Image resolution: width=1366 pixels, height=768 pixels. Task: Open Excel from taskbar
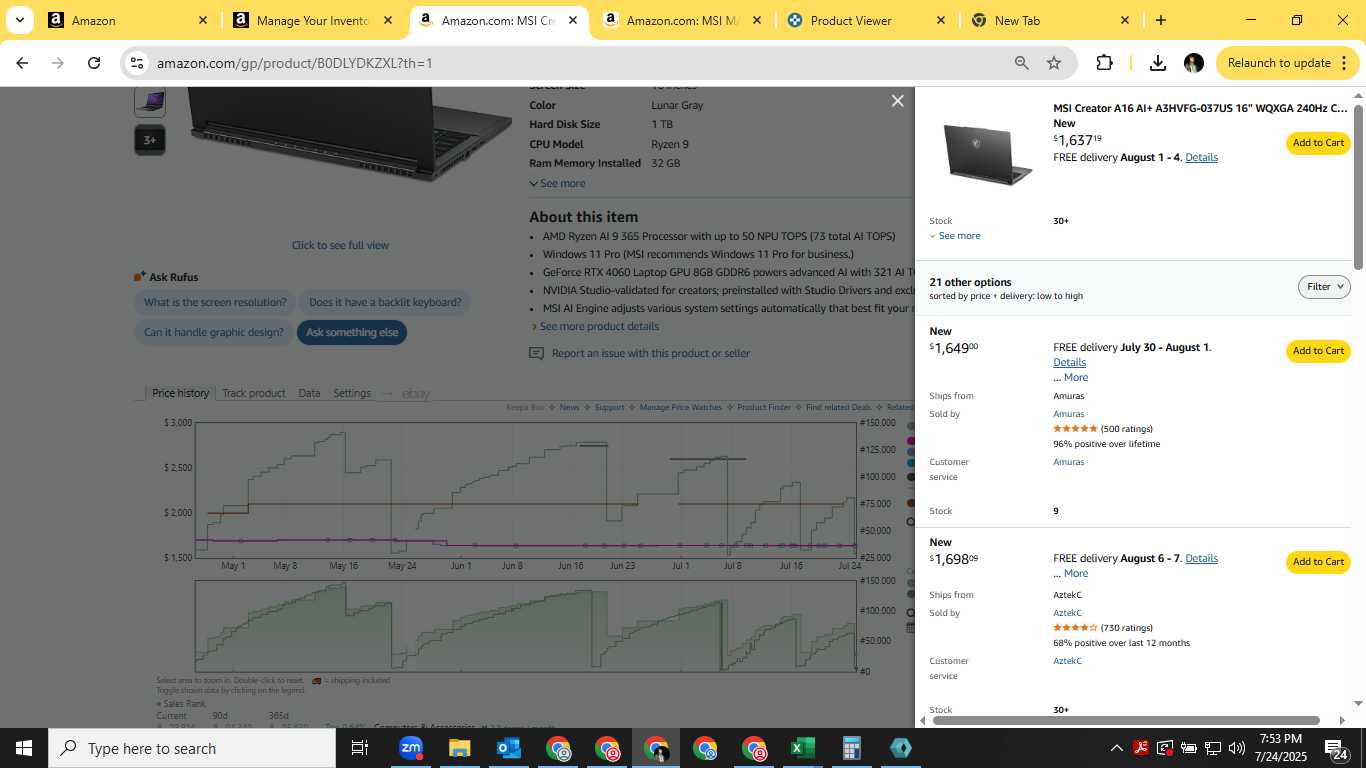802,748
